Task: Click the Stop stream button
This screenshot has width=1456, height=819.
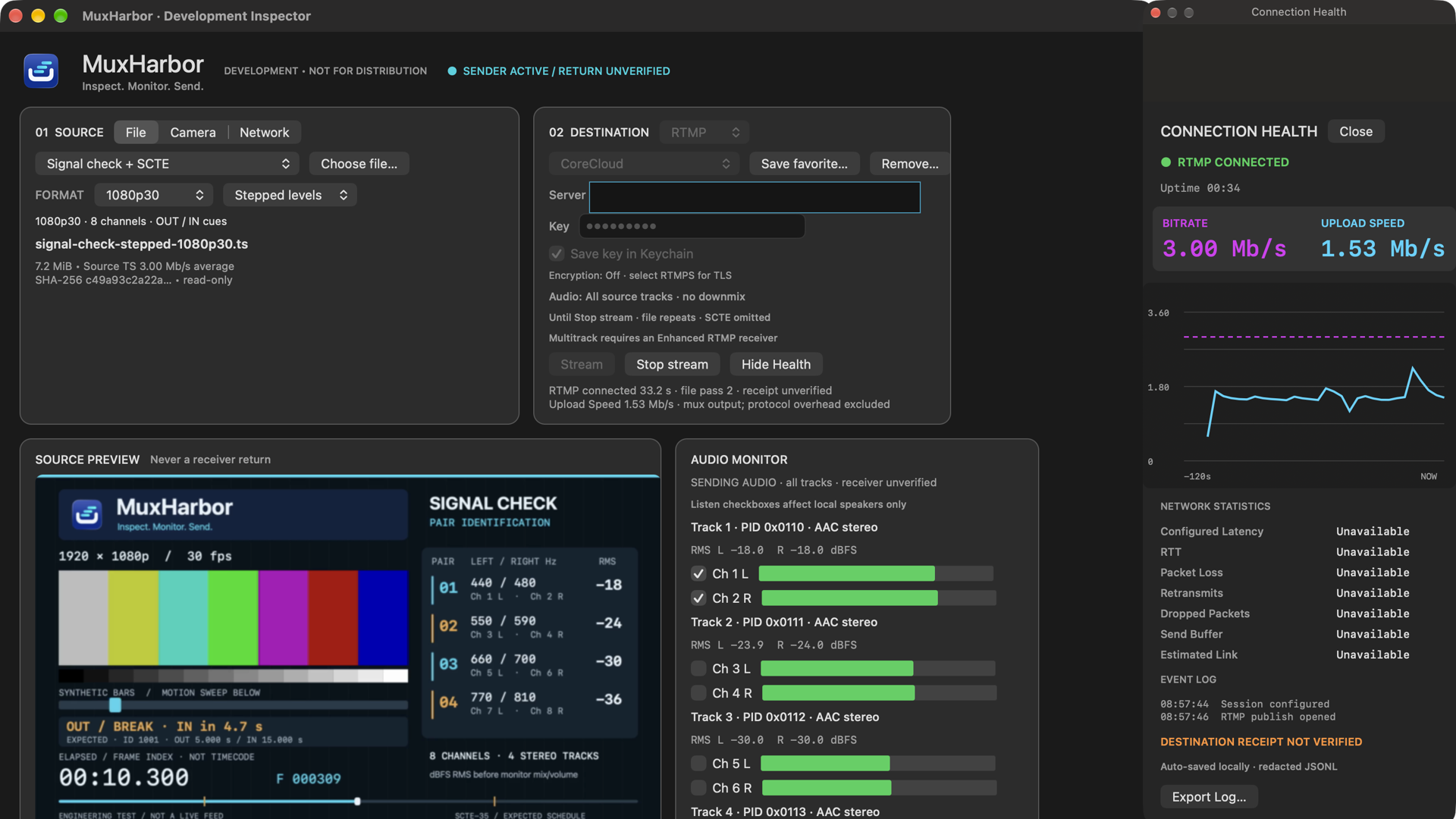Action: click(672, 364)
